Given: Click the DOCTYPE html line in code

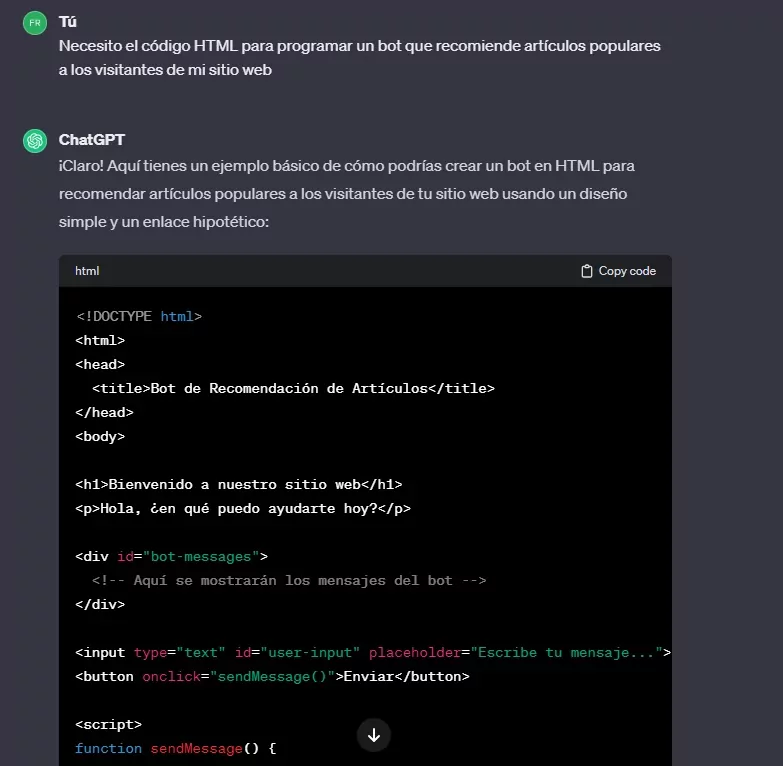Looking at the screenshot, I should 139,316.
